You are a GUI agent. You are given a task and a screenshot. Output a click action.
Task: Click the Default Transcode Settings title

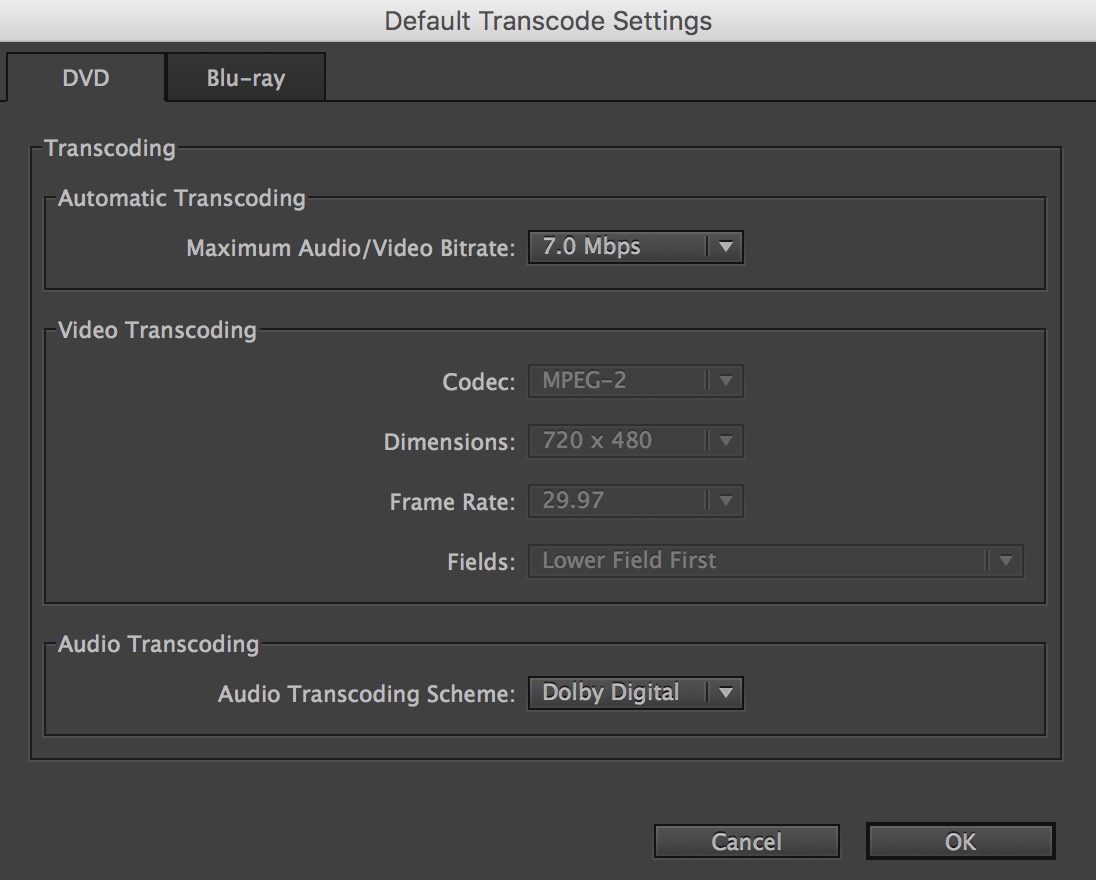pyautogui.click(x=548, y=21)
